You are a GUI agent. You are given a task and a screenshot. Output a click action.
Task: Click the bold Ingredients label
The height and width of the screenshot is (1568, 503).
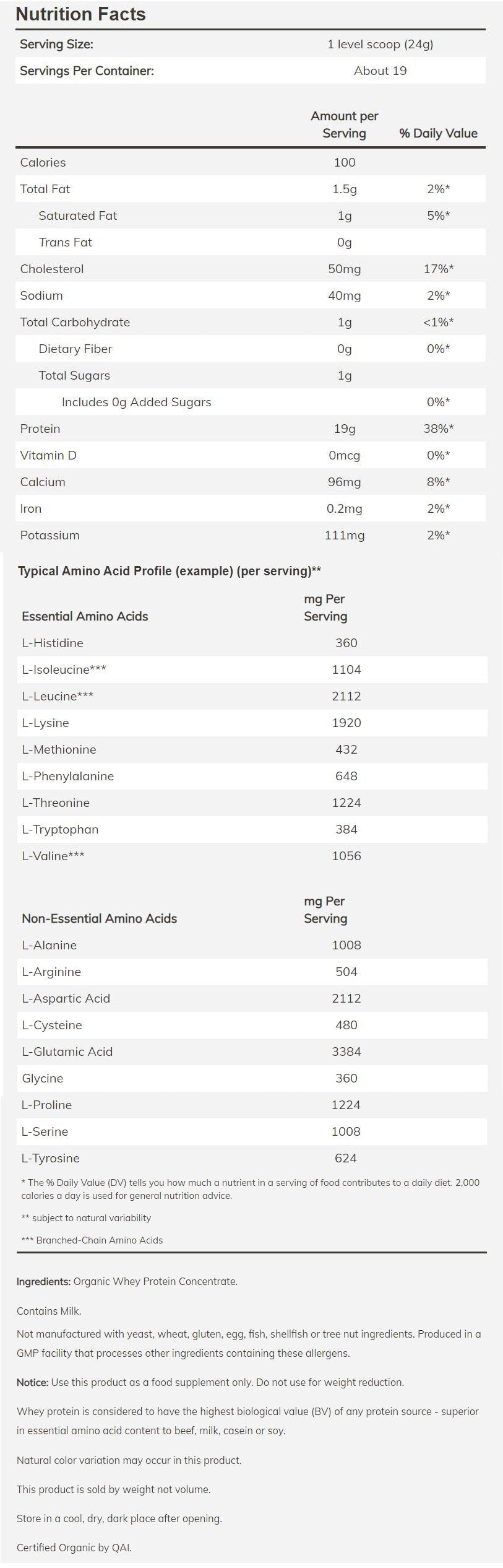point(43,1281)
